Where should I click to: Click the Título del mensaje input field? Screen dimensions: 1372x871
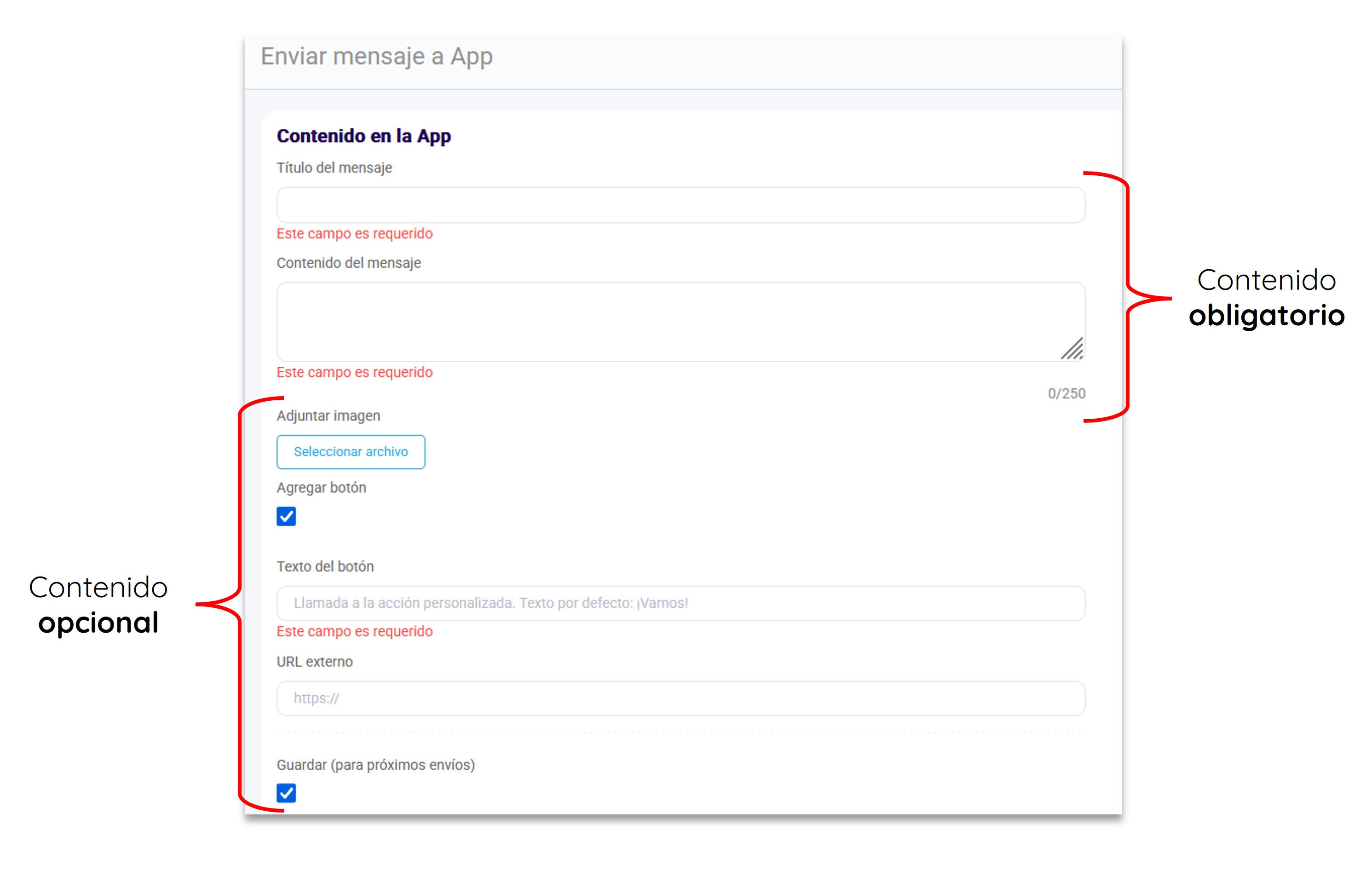pyautogui.click(x=680, y=205)
